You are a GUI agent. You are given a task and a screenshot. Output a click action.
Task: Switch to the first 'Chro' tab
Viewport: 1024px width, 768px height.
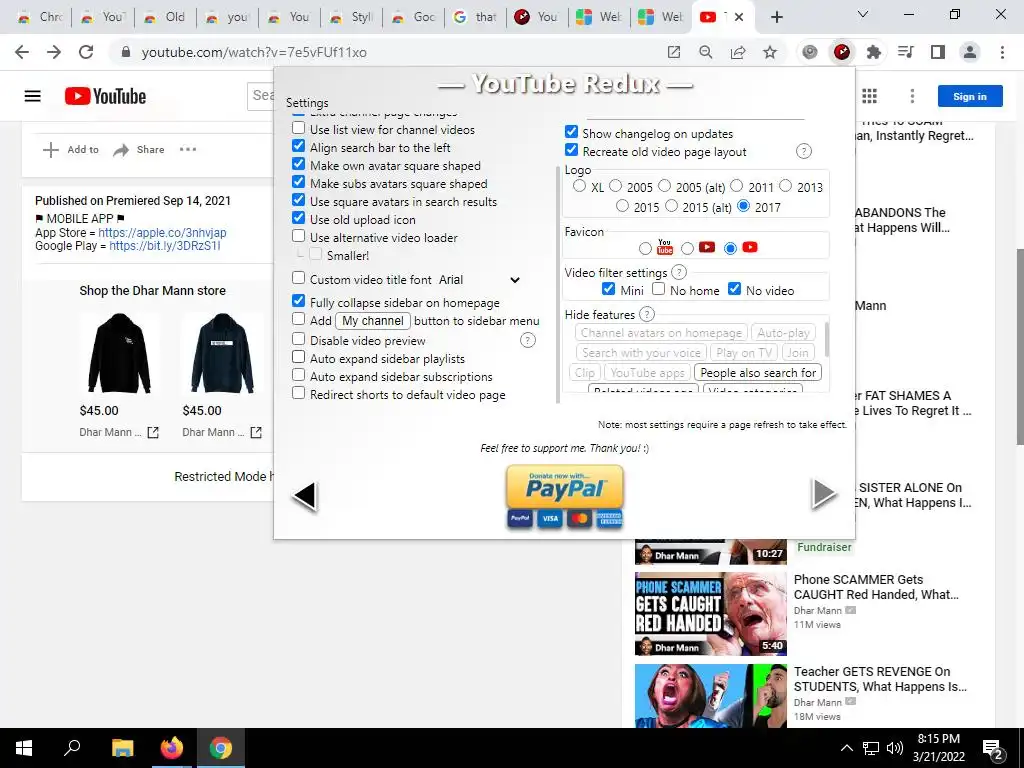click(x=40, y=18)
